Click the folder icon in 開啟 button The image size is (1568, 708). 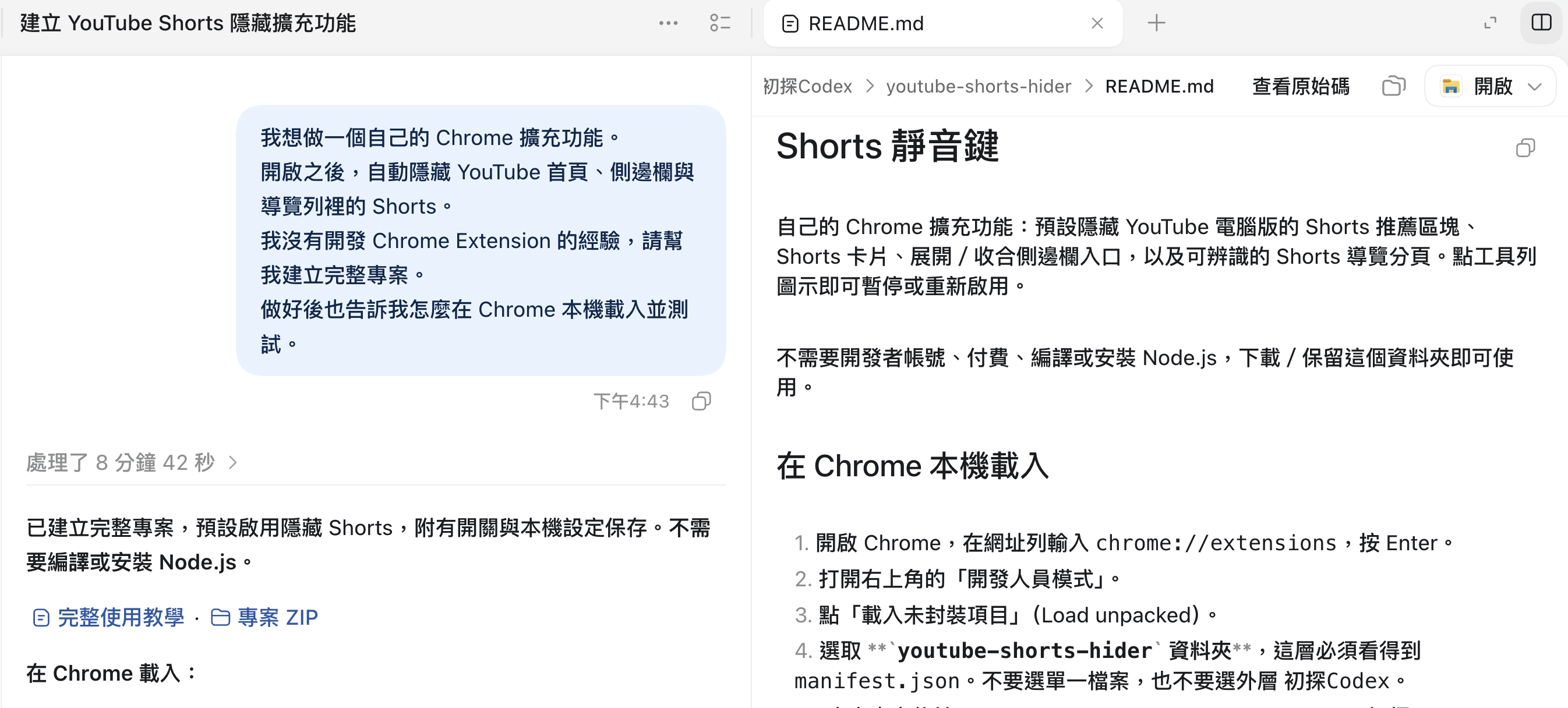point(1450,86)
